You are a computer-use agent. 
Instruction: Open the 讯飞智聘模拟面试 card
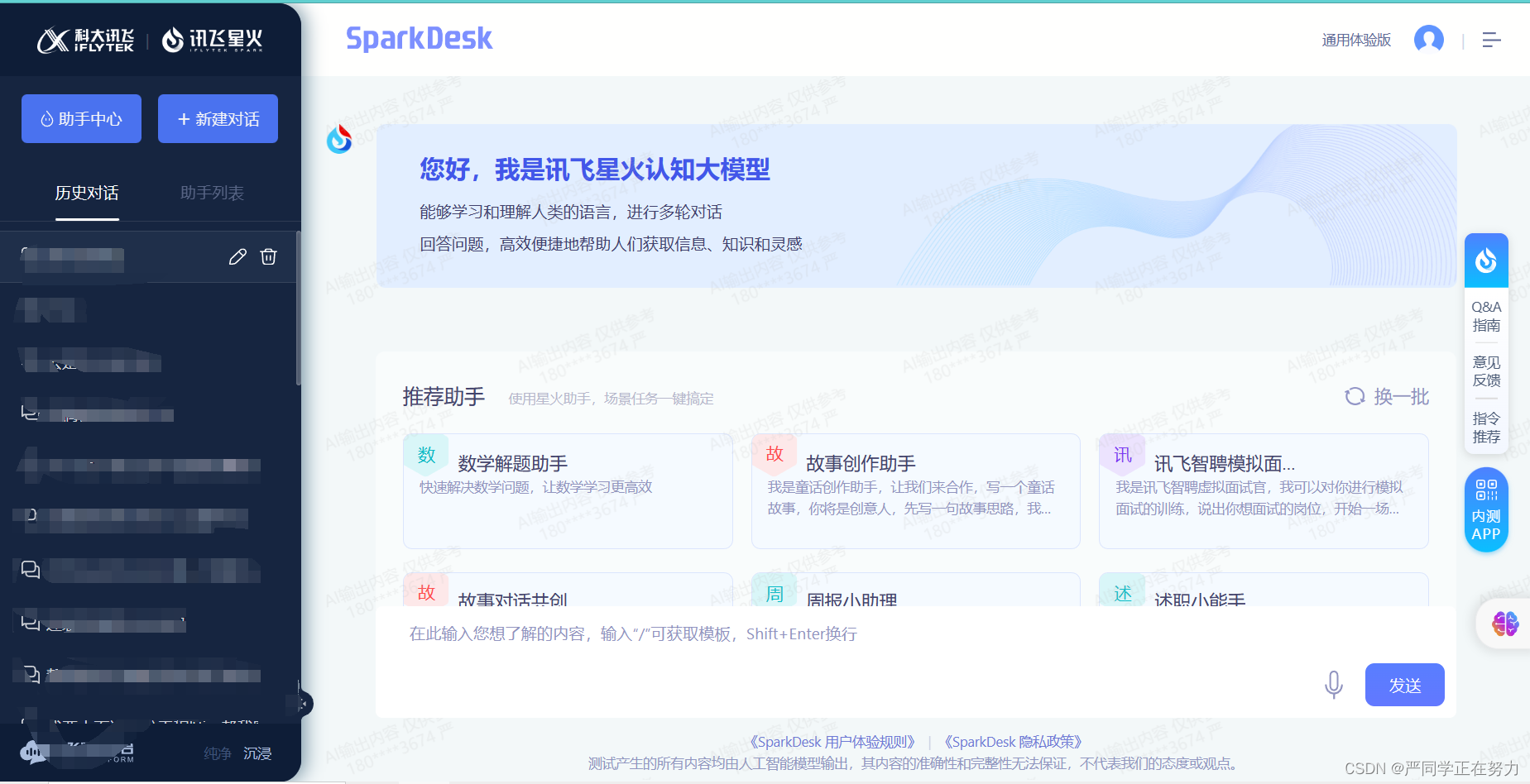[x=1264, y=491]
